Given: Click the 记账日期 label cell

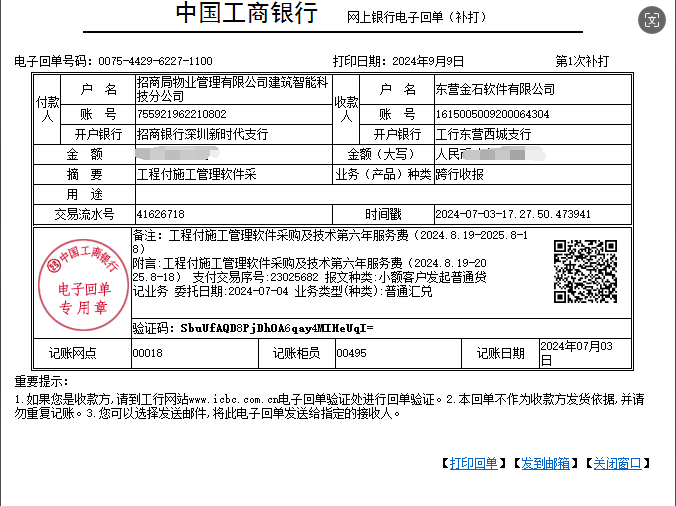Looking at the screenshot, I should pyautogui.click(x=500, y=353).
